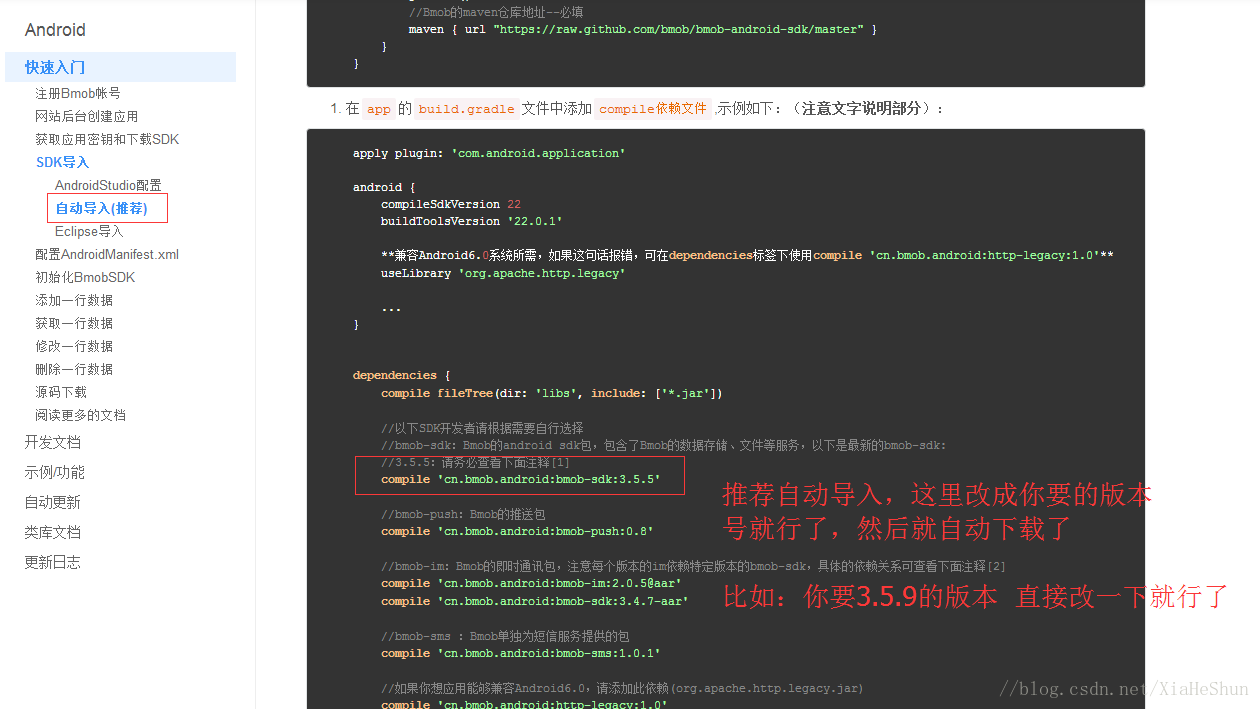The image size is (1260, 709).
Task: Open 获取应用密钥和下载SDK section
Action: (107, 139)
